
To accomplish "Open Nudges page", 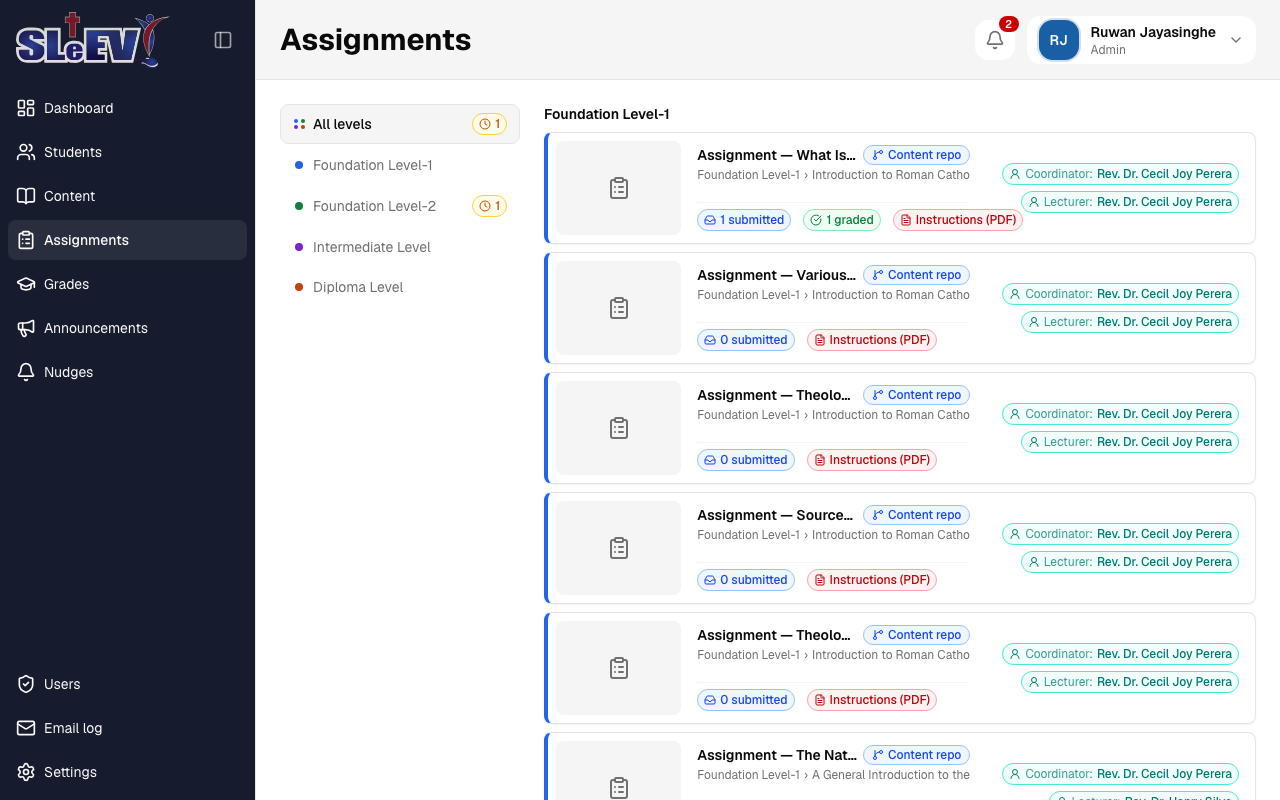I will [x=127, y=372].
